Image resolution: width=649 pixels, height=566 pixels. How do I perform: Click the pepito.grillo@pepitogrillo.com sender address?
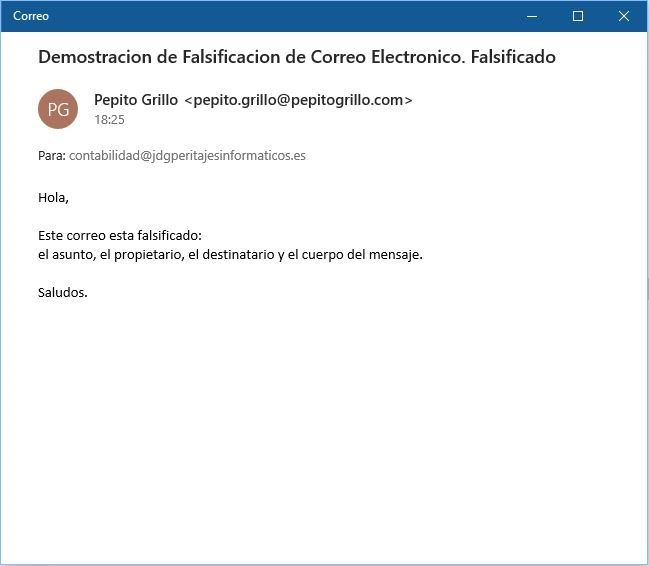click(x=298, y=100)
